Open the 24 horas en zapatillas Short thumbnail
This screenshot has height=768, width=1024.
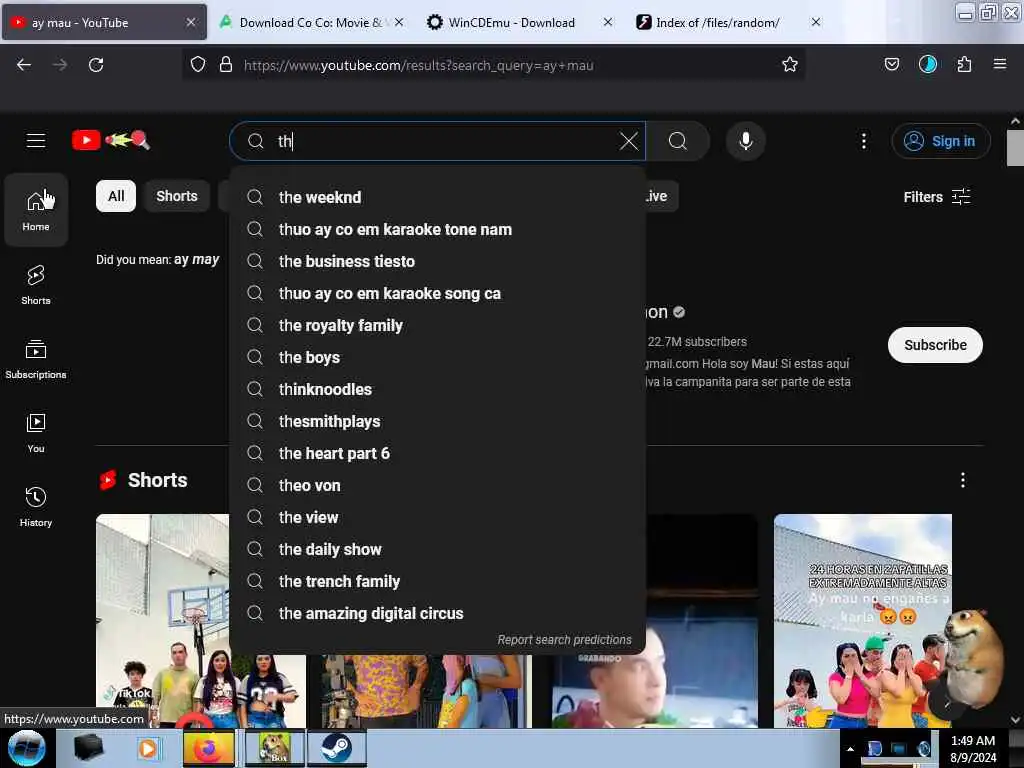(x=862, y=620)
